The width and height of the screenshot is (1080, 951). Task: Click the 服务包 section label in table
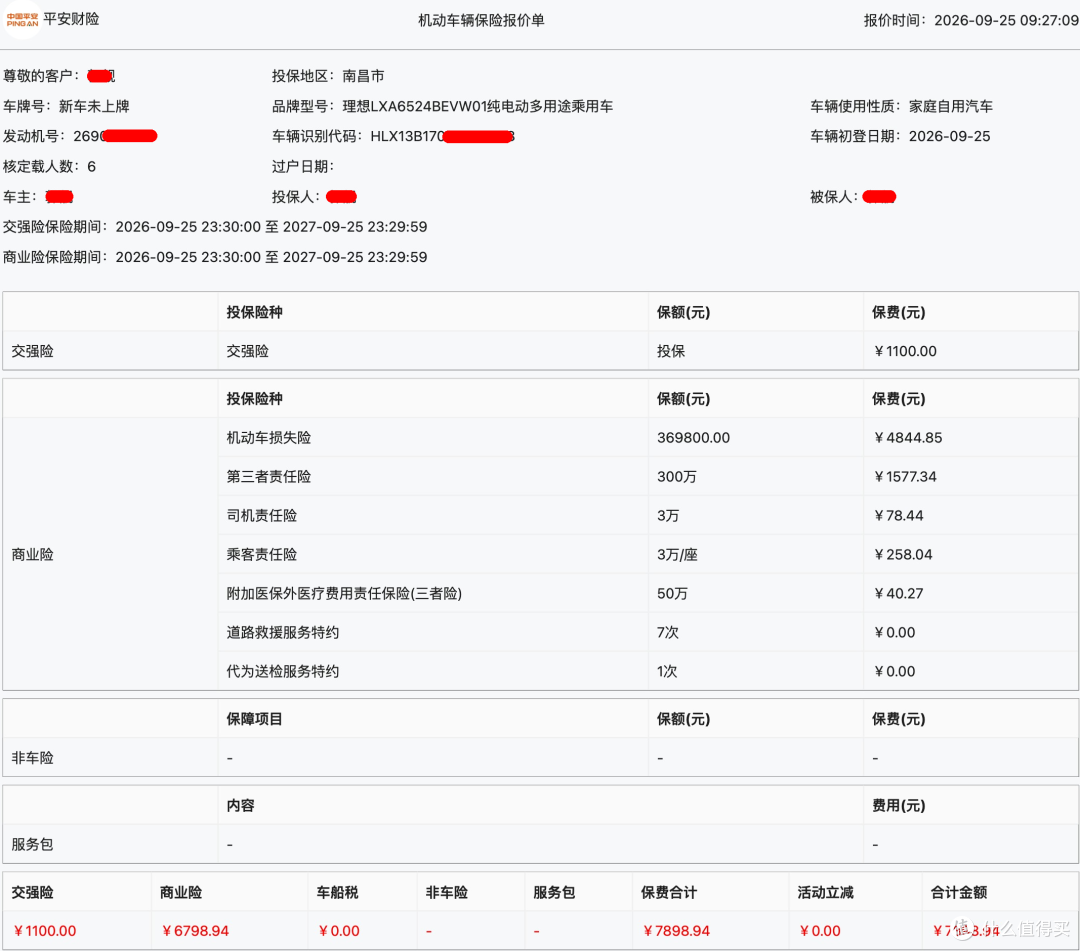tap(32, 844)
